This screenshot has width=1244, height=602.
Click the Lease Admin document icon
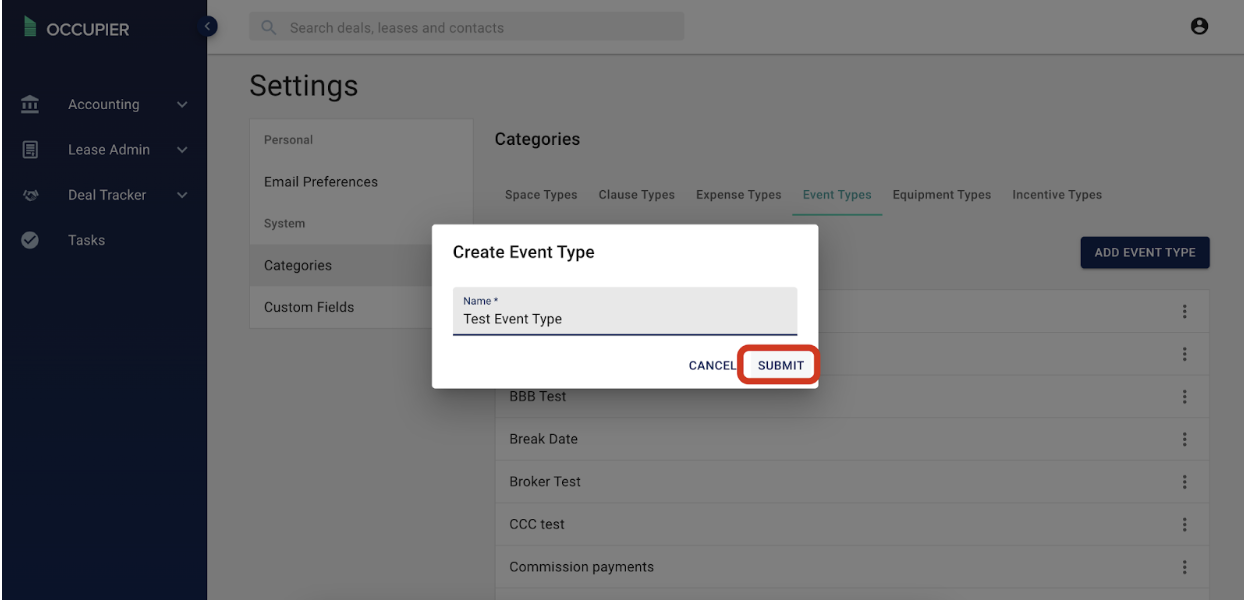[30, 150]
